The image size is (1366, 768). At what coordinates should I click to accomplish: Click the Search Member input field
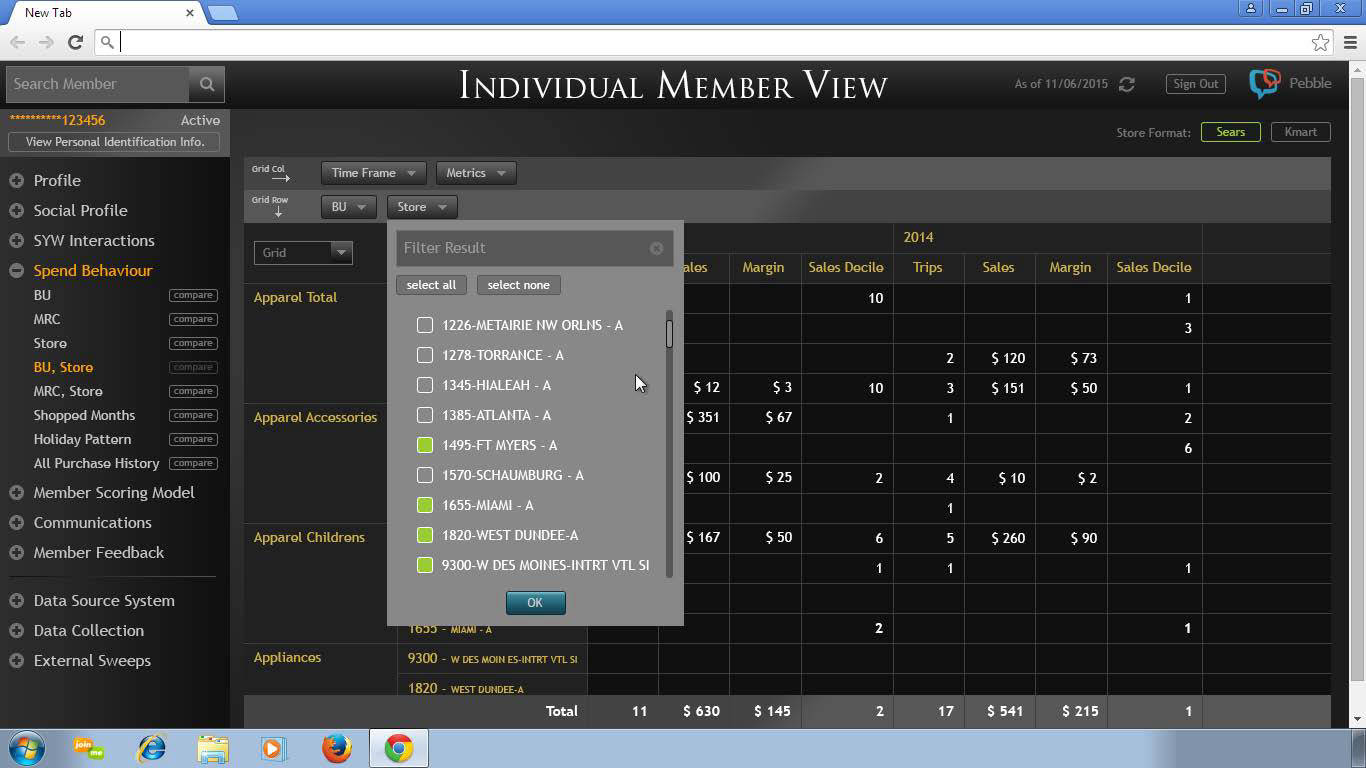pos(97,84)
